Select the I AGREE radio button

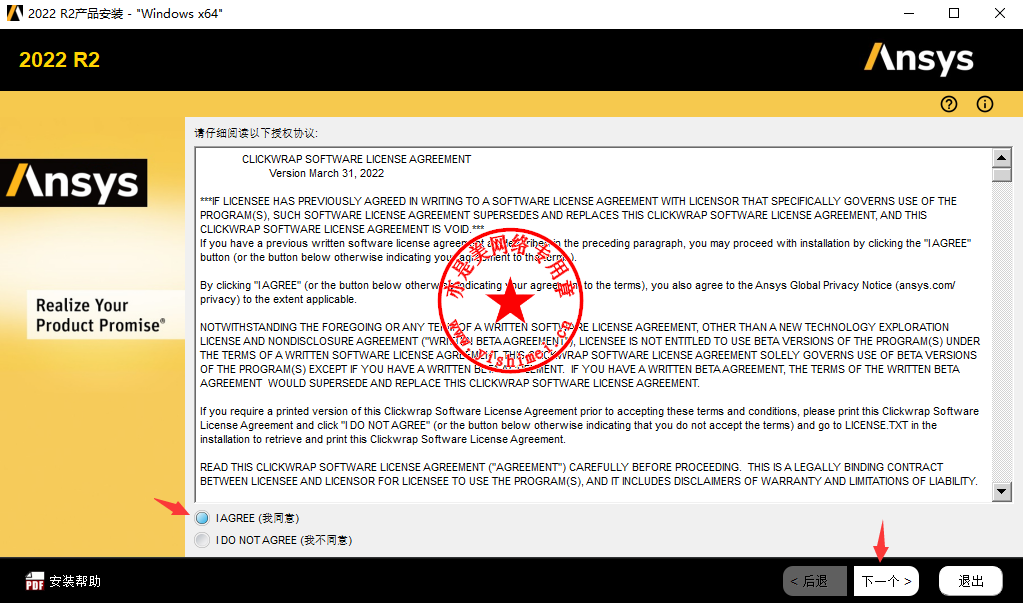click(x=202, y=518)
